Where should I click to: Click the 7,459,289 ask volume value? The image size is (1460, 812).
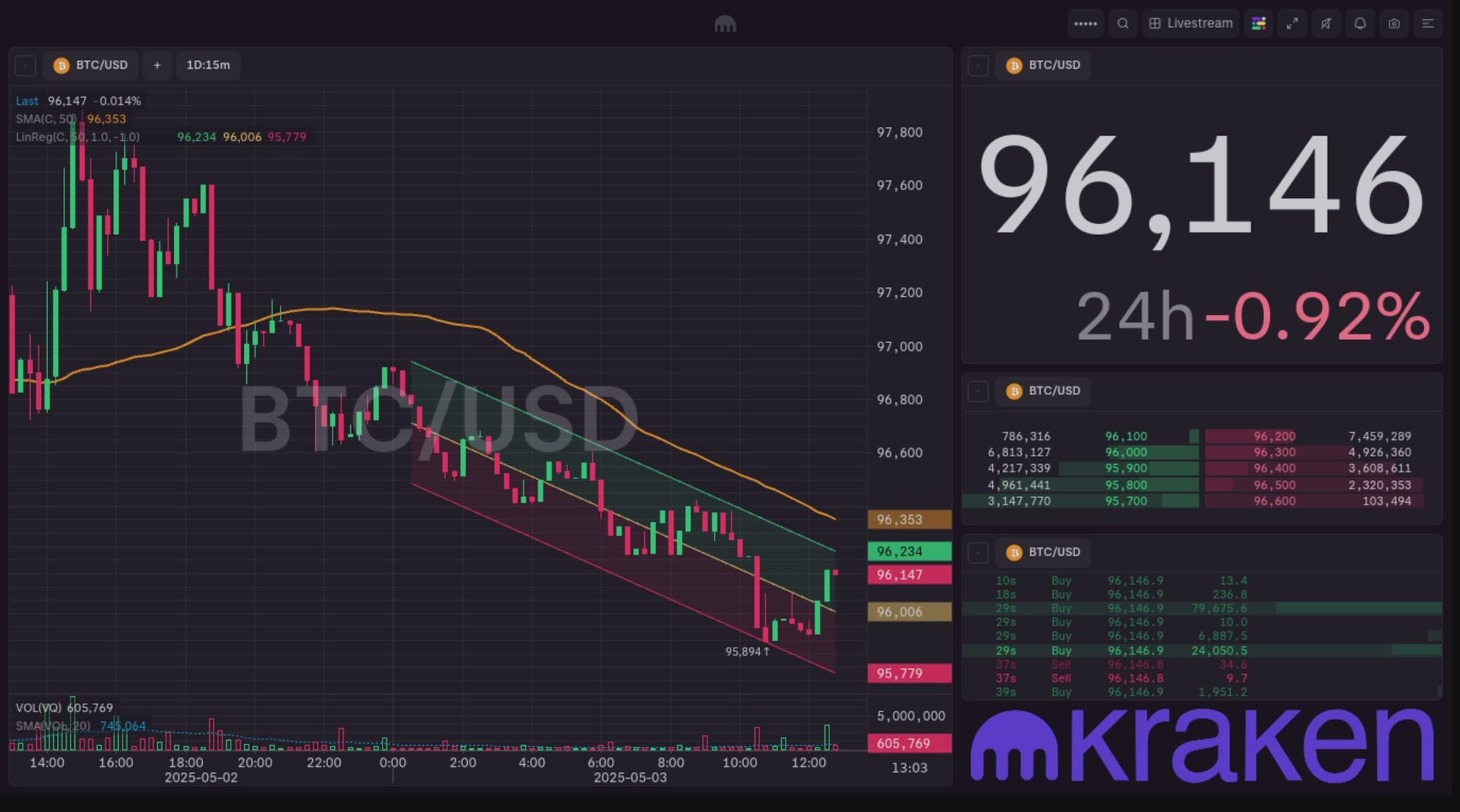[1379, 437]
